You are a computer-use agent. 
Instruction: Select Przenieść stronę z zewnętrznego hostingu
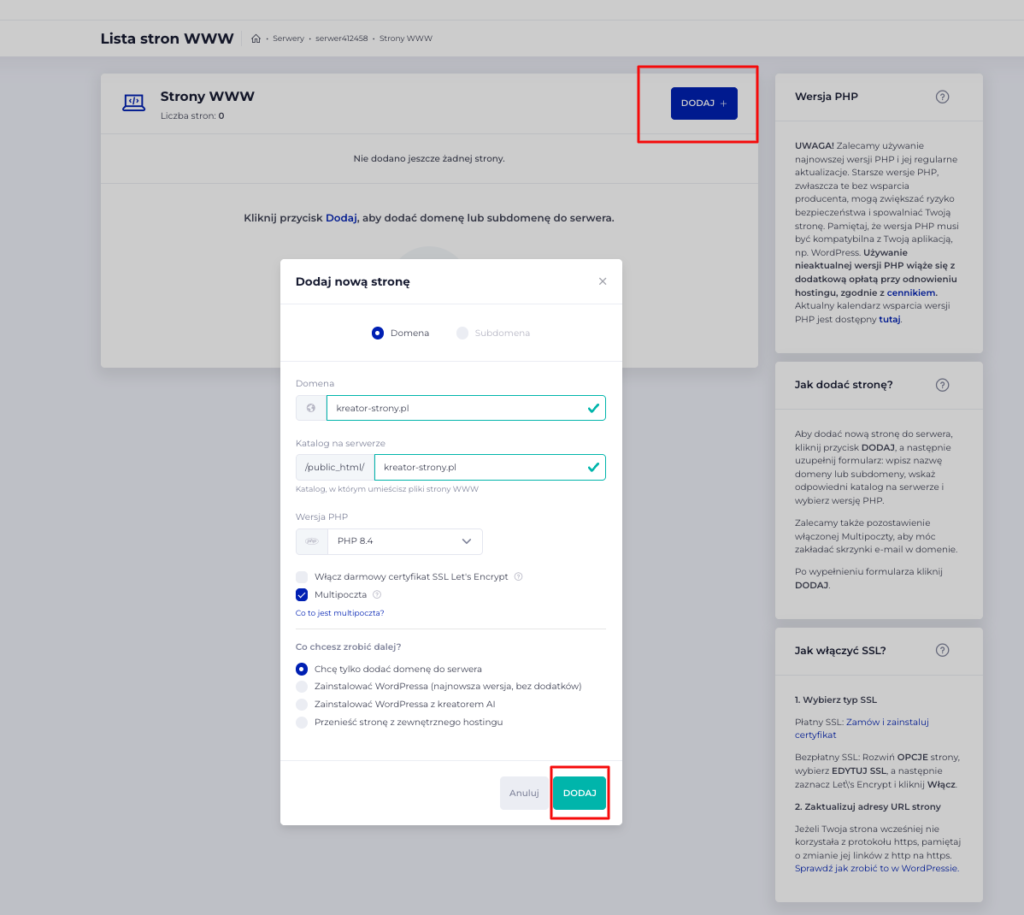pyautogui.click(x=302, y=722)
